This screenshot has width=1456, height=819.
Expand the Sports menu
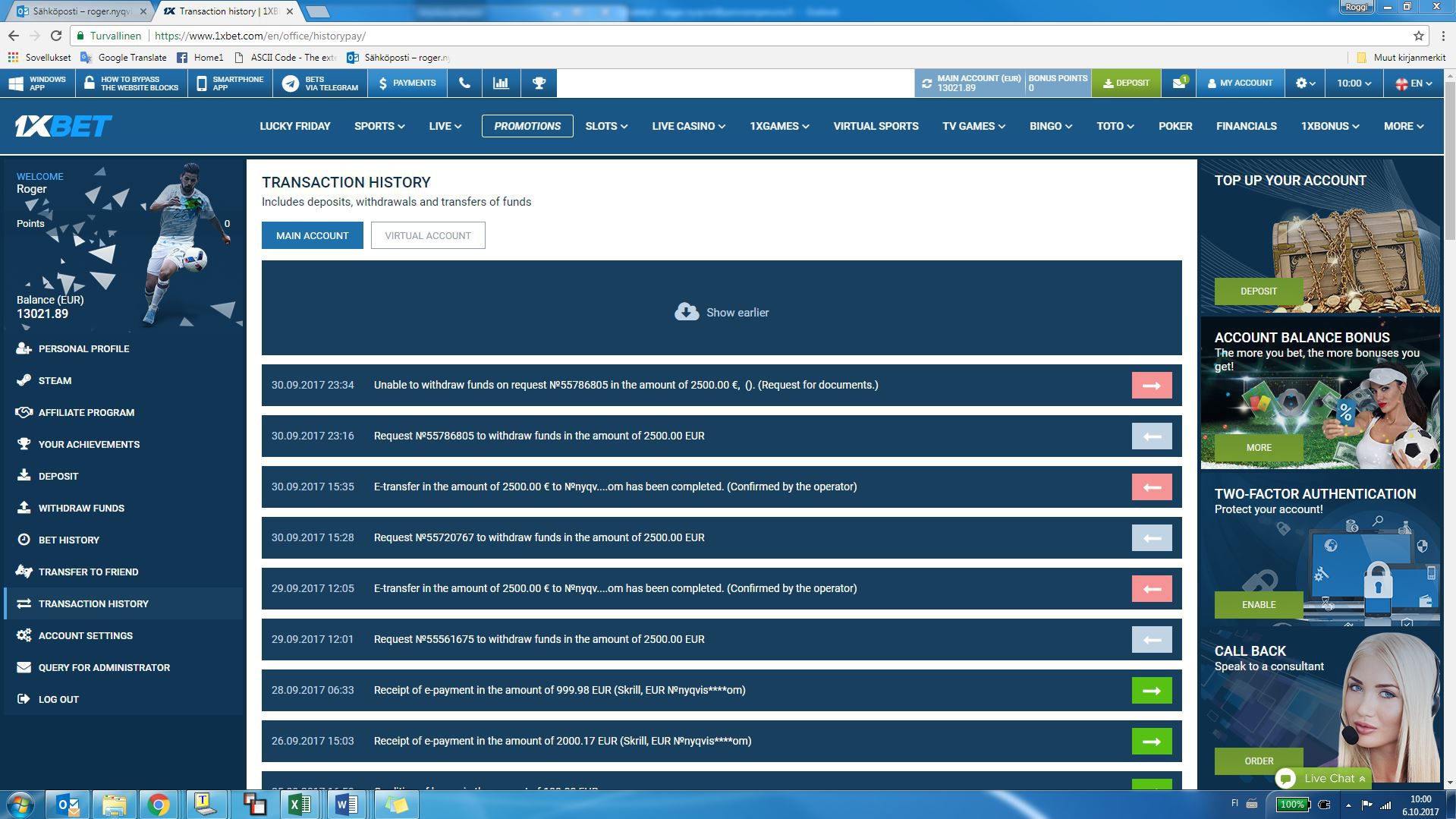(379, 126)
